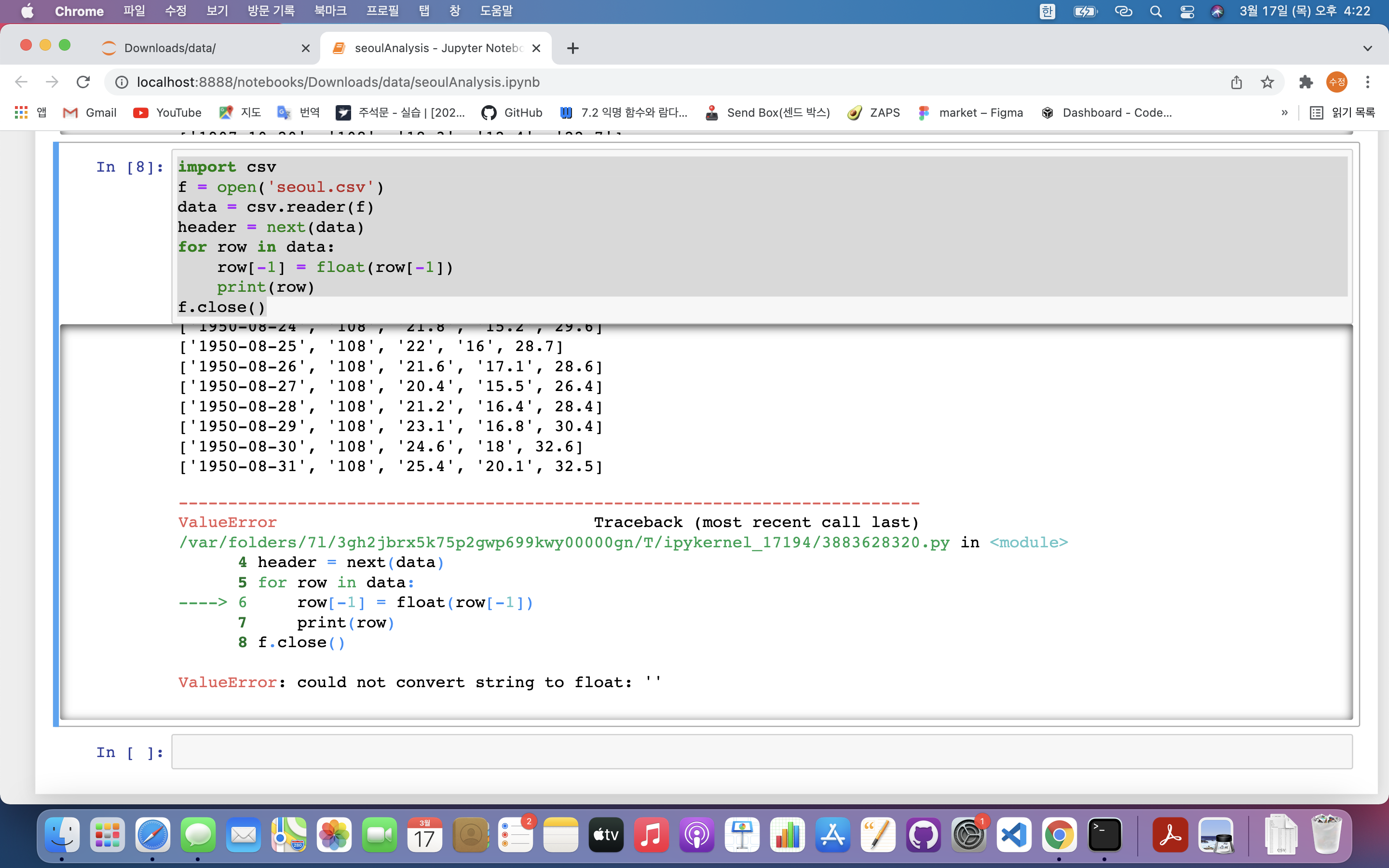The image size is (1389, 868).
Task: Open a new browser tab
Action: point(572,48)
